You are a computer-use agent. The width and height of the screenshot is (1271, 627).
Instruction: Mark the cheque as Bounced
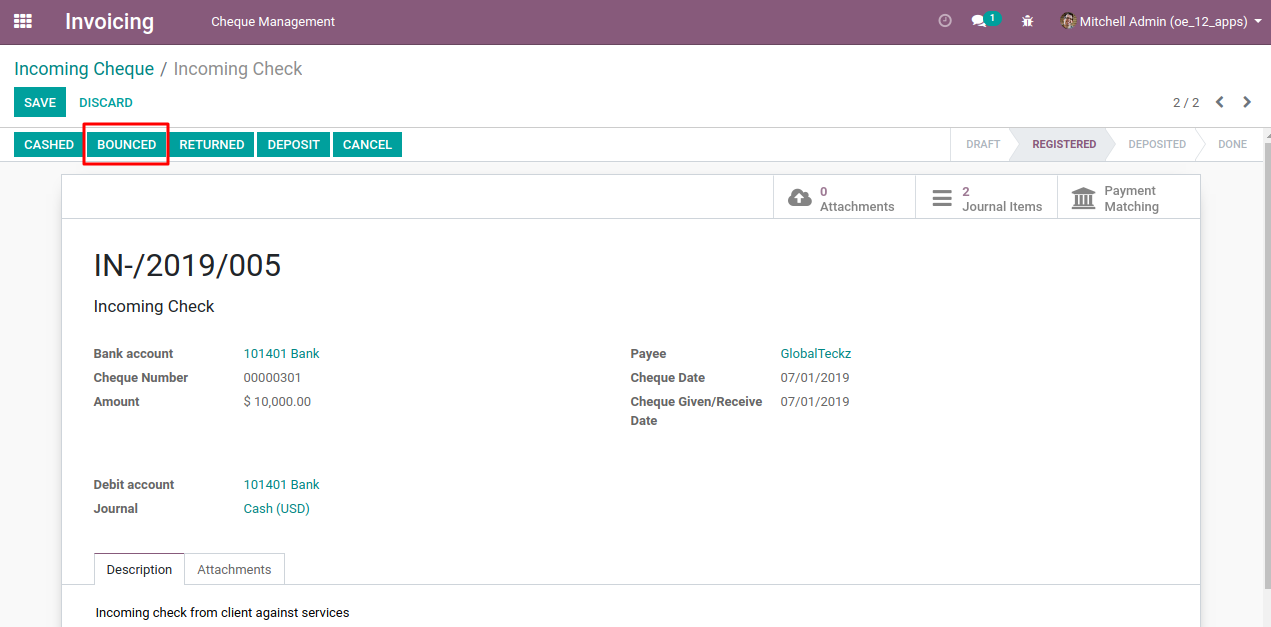127,144
